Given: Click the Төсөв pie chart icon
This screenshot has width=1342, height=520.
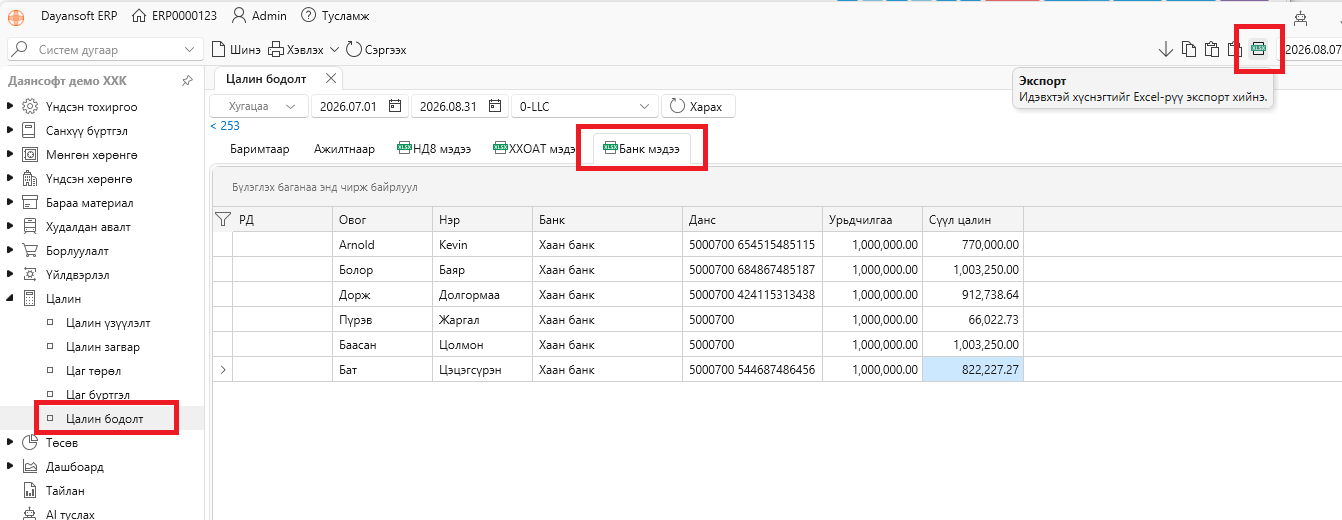Looking at the screenshot, I should click(x=30, y=443).
